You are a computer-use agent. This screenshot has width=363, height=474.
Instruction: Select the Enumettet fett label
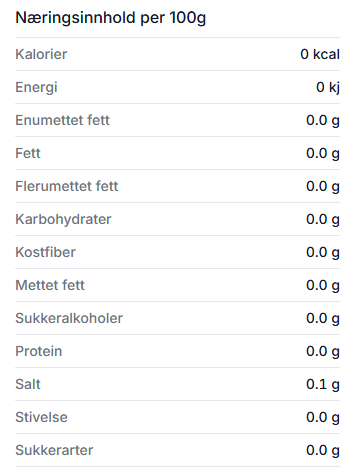(62, 120)
